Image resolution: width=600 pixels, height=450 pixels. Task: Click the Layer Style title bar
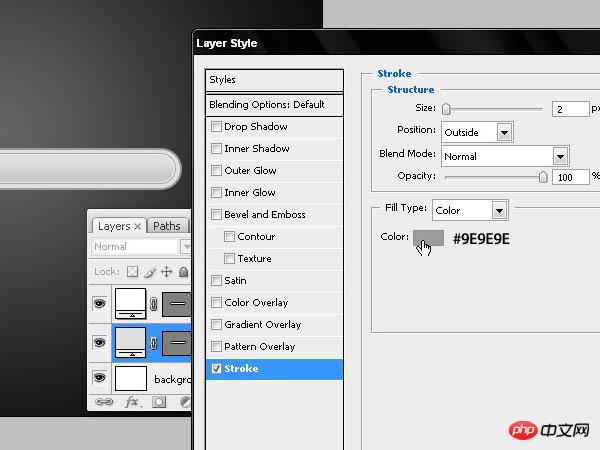click(396, 43)
